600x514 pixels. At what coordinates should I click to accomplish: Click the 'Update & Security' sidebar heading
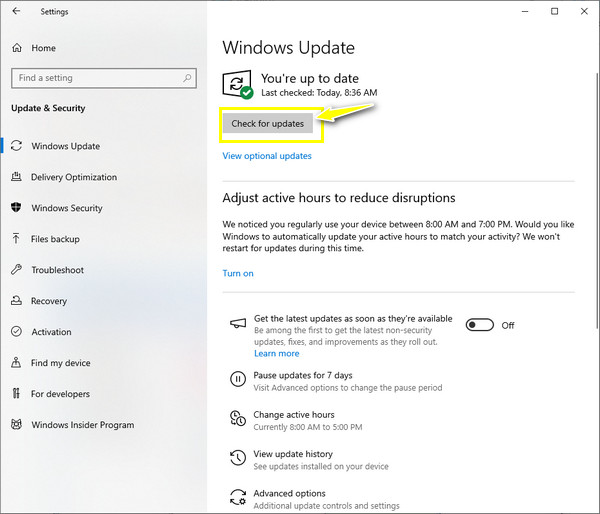tap(48, 108)
